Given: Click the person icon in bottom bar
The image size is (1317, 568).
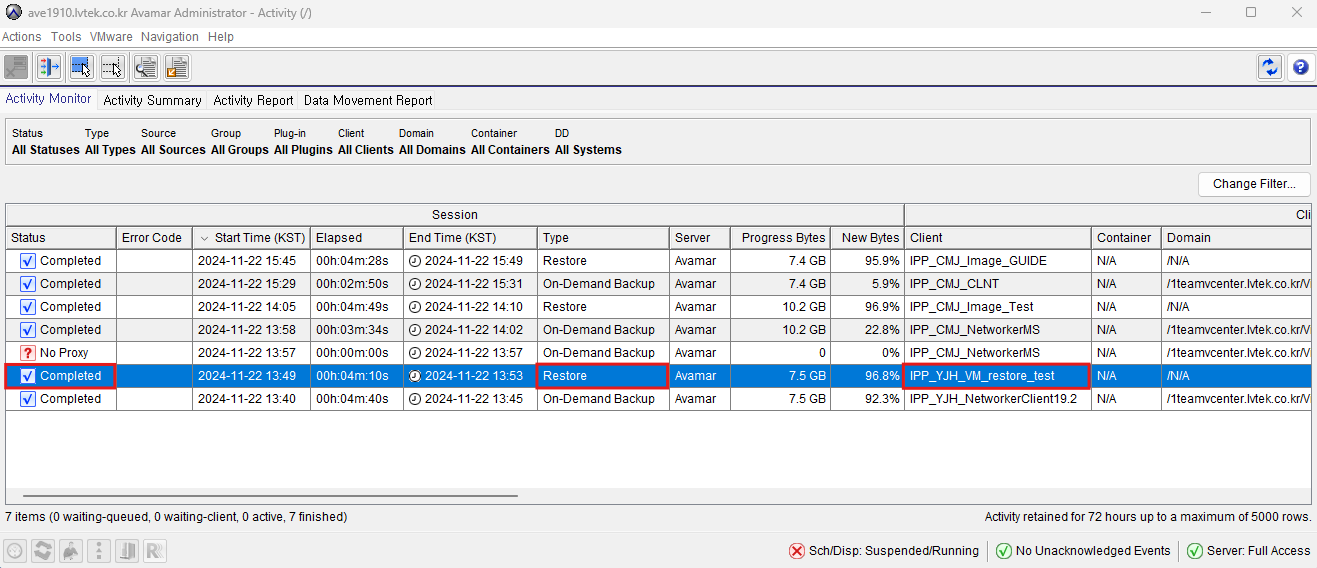Looking at the screenshot, I should coord(71,551).
